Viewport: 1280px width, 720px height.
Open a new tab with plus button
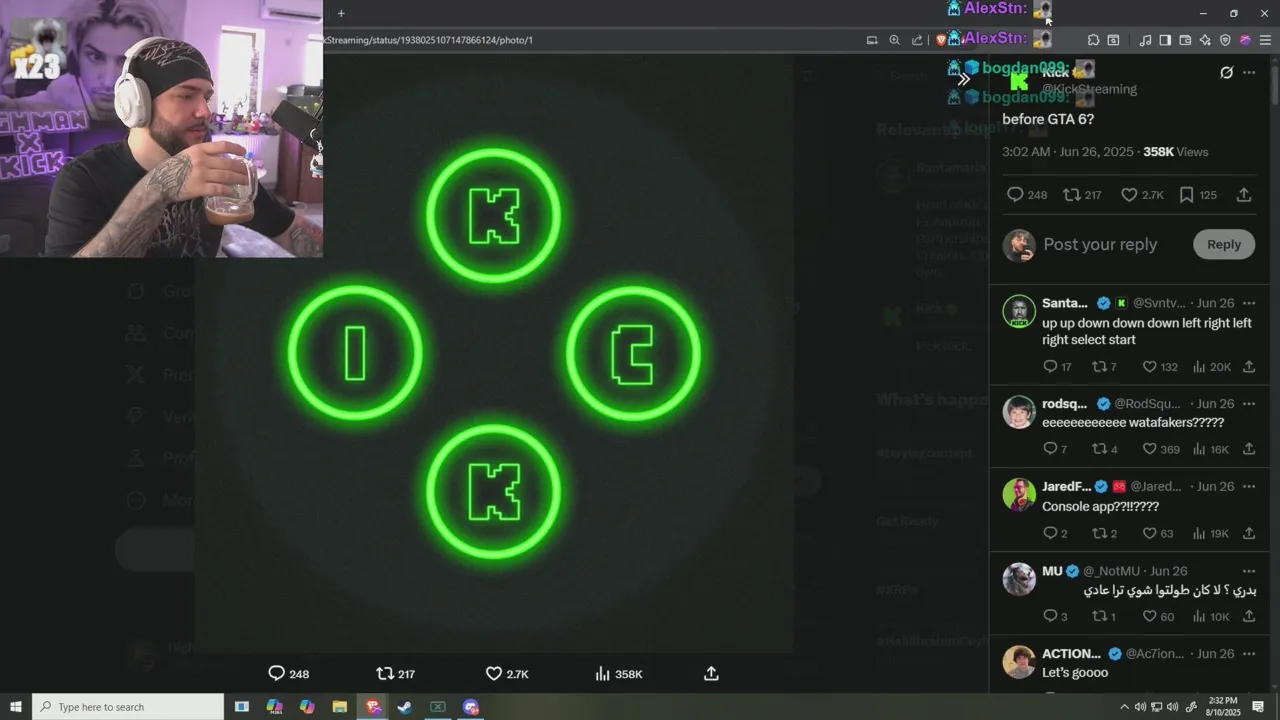tap(341, 13)
